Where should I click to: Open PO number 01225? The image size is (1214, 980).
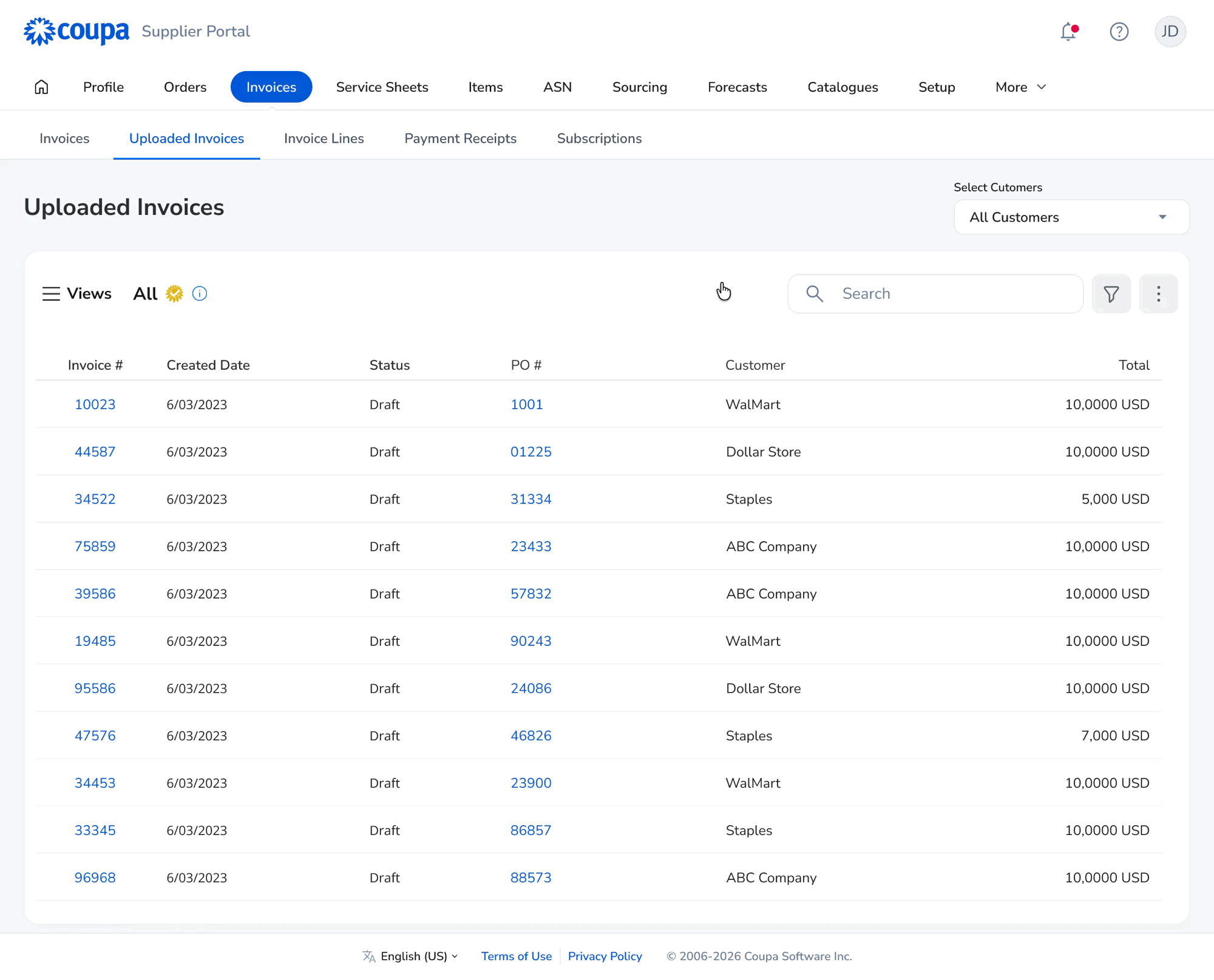(x=531, y=452)
